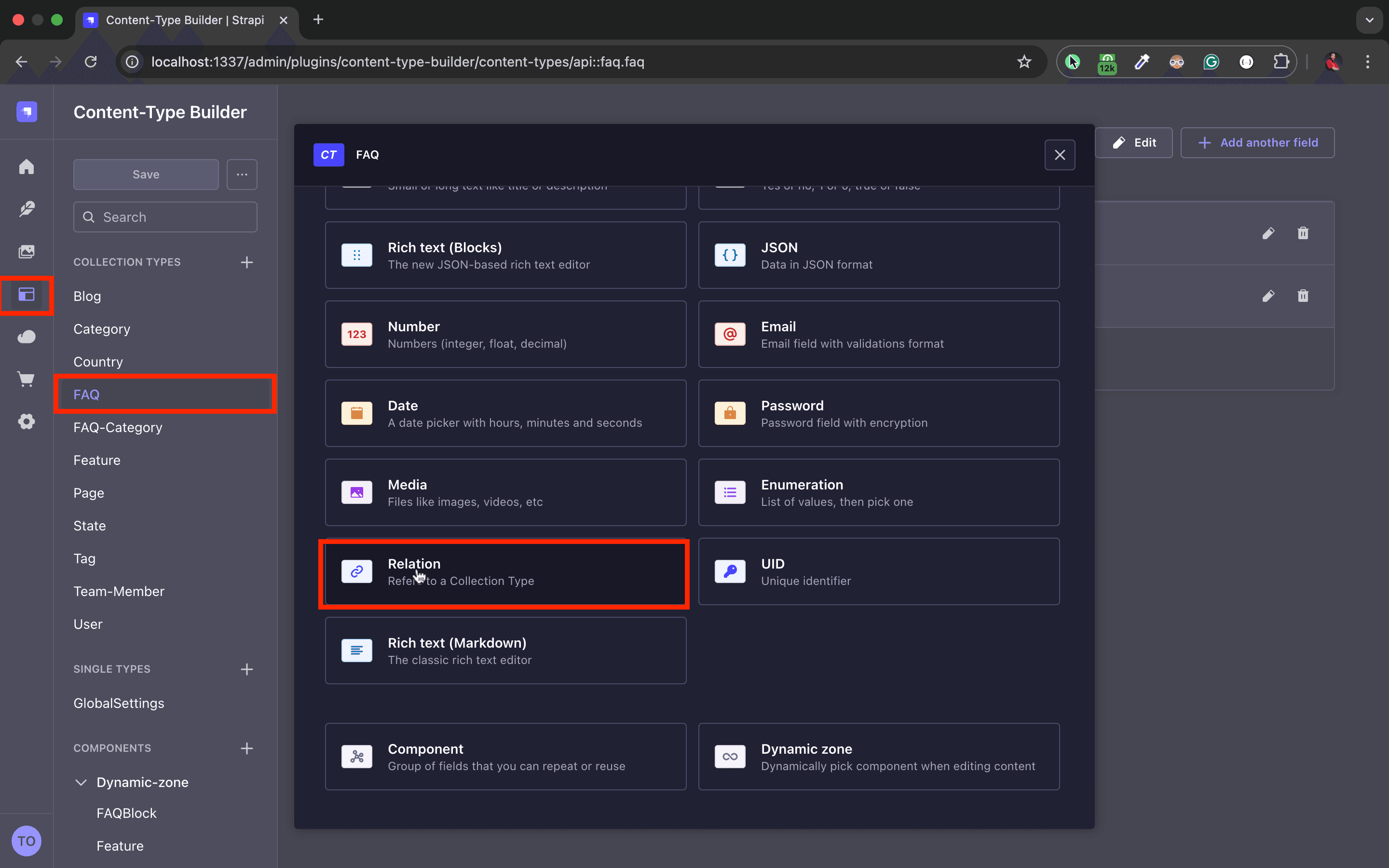1389x868 pixels.
Task: Click the Add another field button
Action: pos(1257,143)
